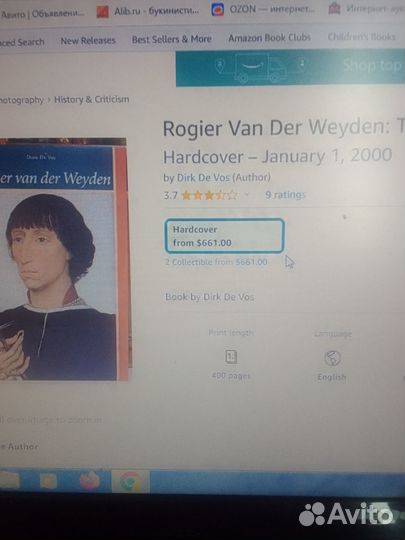Open the File Explorer folder taskbar icon
Image resolution: width=405 pixels, height=540 pixels.
[10, 479]
